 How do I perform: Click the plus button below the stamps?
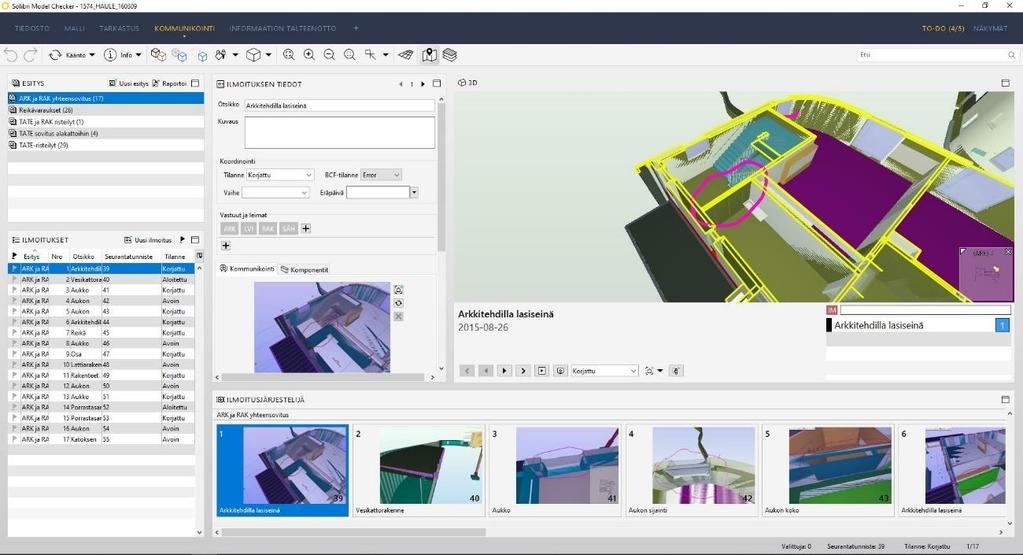226,246
